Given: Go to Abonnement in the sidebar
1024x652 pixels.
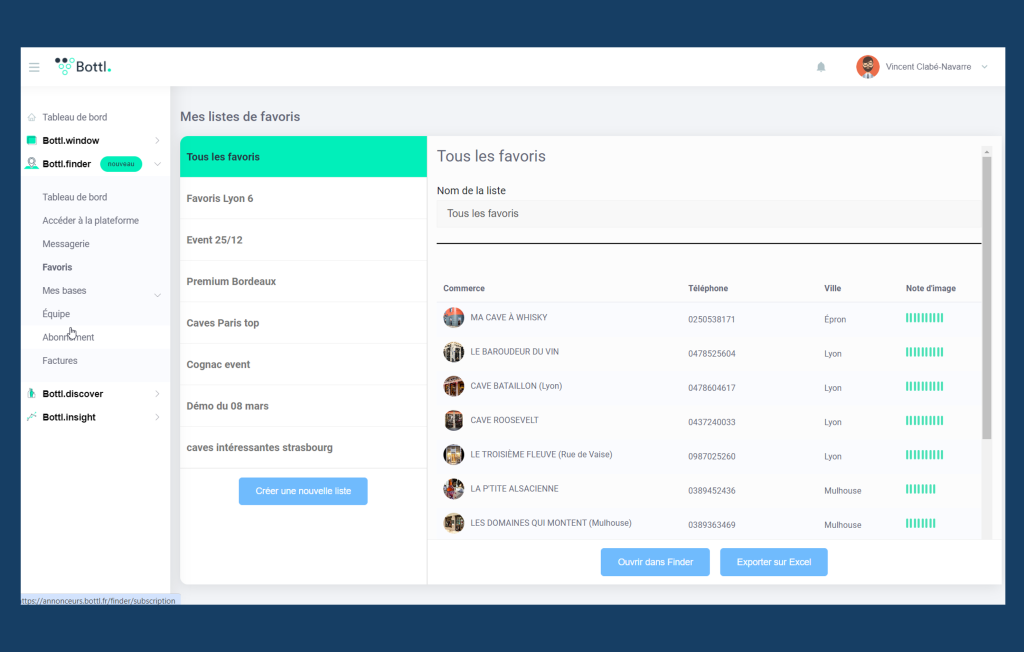Looking at the screenshot, I should (68, 338).
